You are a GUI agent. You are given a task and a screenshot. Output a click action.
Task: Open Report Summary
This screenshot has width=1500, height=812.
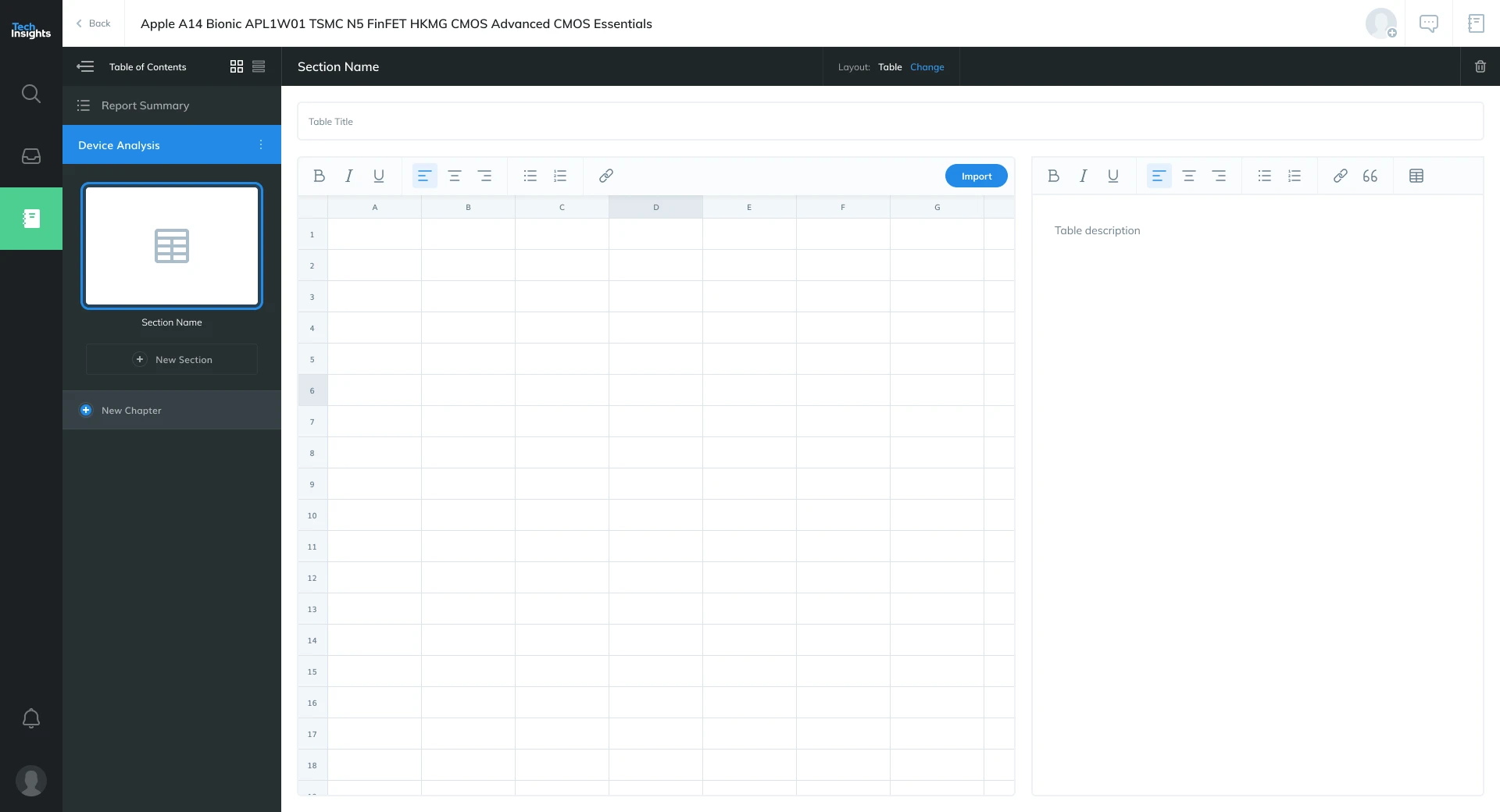(145, 105)
